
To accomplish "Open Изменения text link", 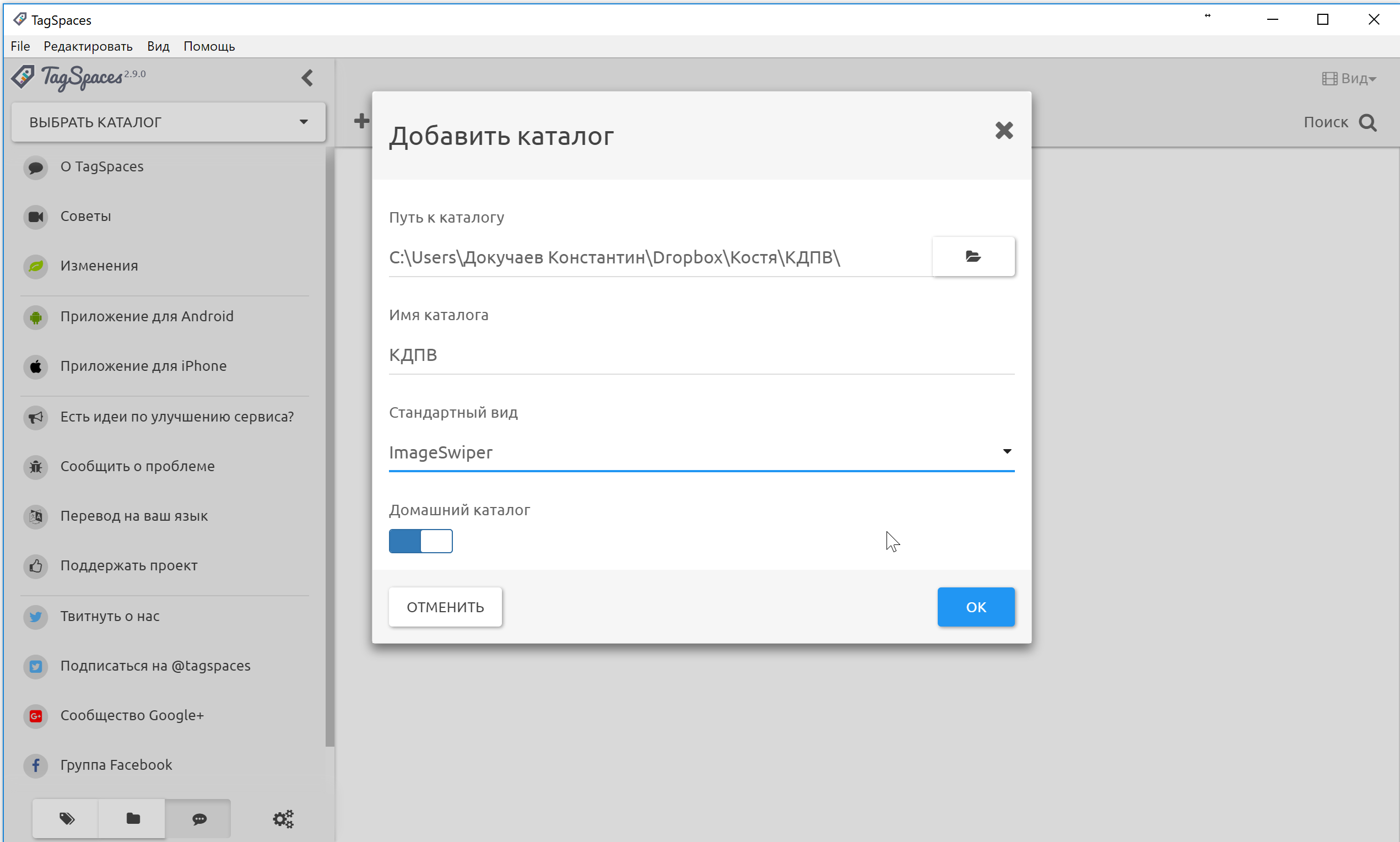I will point(99,266).
